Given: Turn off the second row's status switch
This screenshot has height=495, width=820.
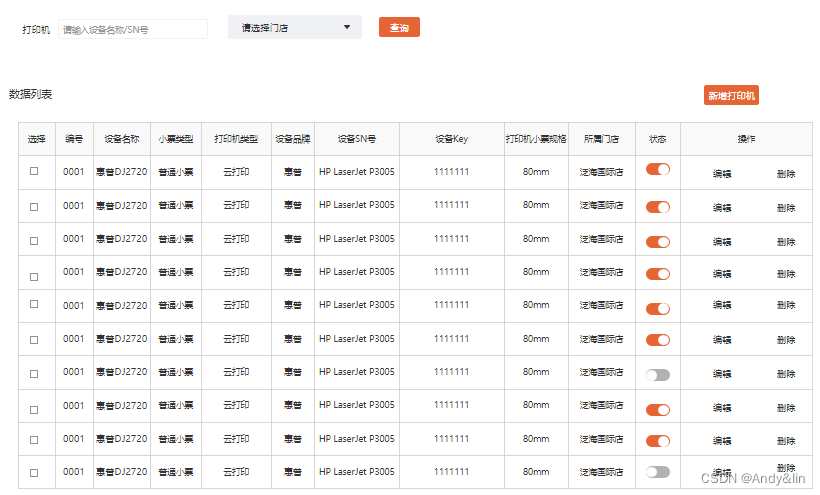Looking at the screenshot, I should (x=658, y=207).
